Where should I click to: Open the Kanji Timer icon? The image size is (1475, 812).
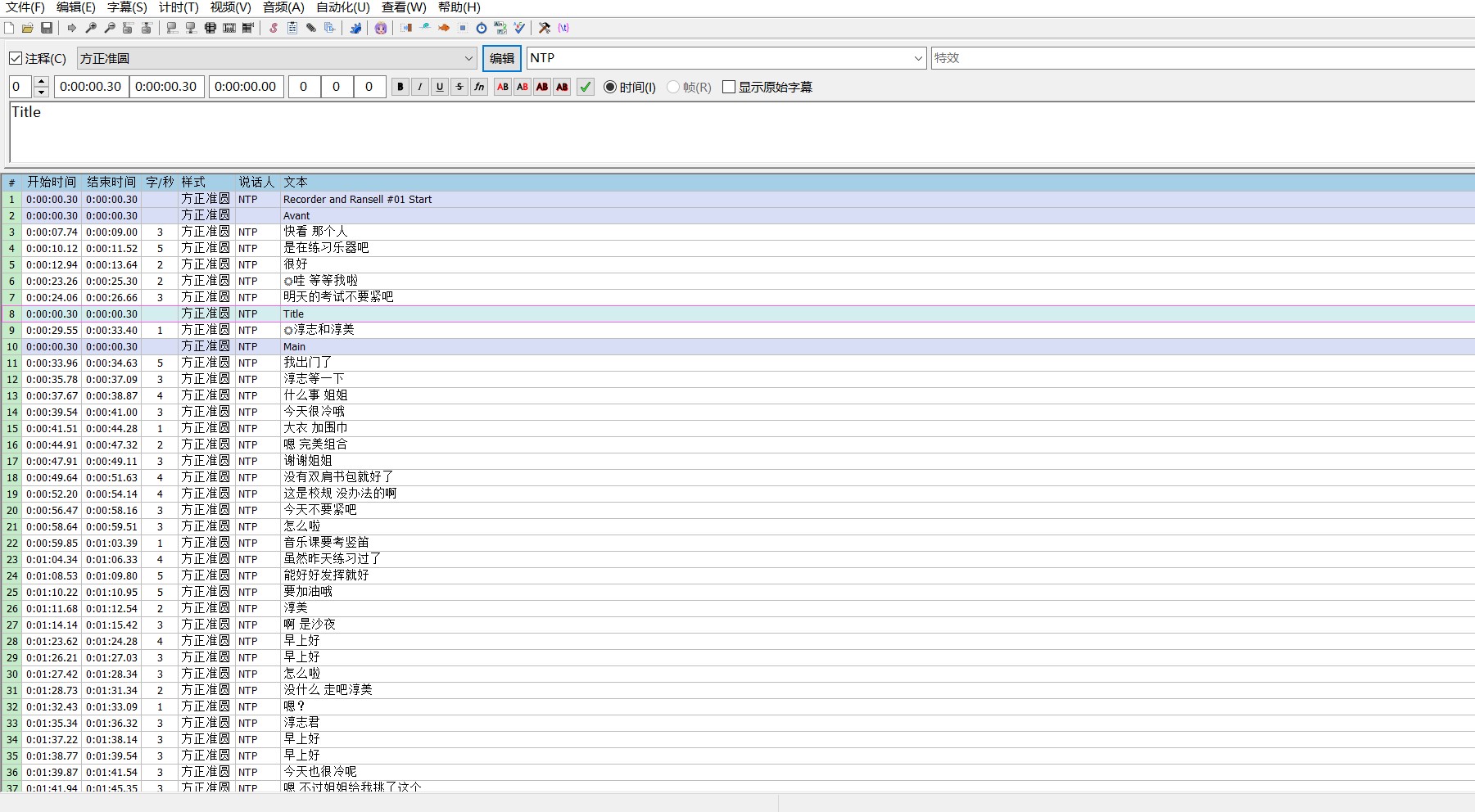[x=500, y=28]
